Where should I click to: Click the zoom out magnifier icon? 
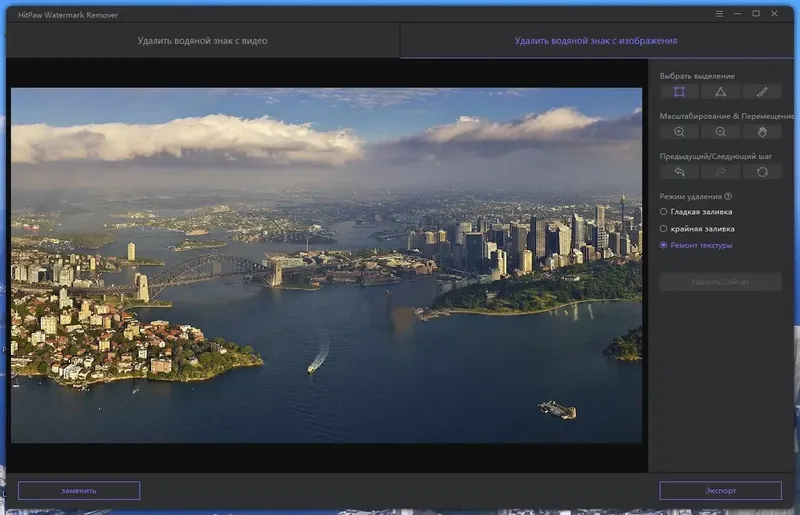pyautogui.click(x=720, y=132)
